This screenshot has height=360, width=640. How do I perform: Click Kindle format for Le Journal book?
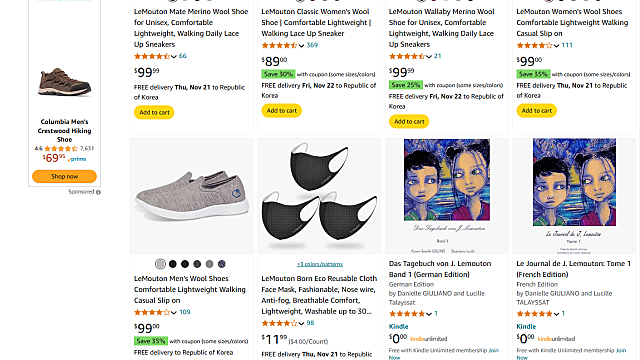[x=526, y=327]
